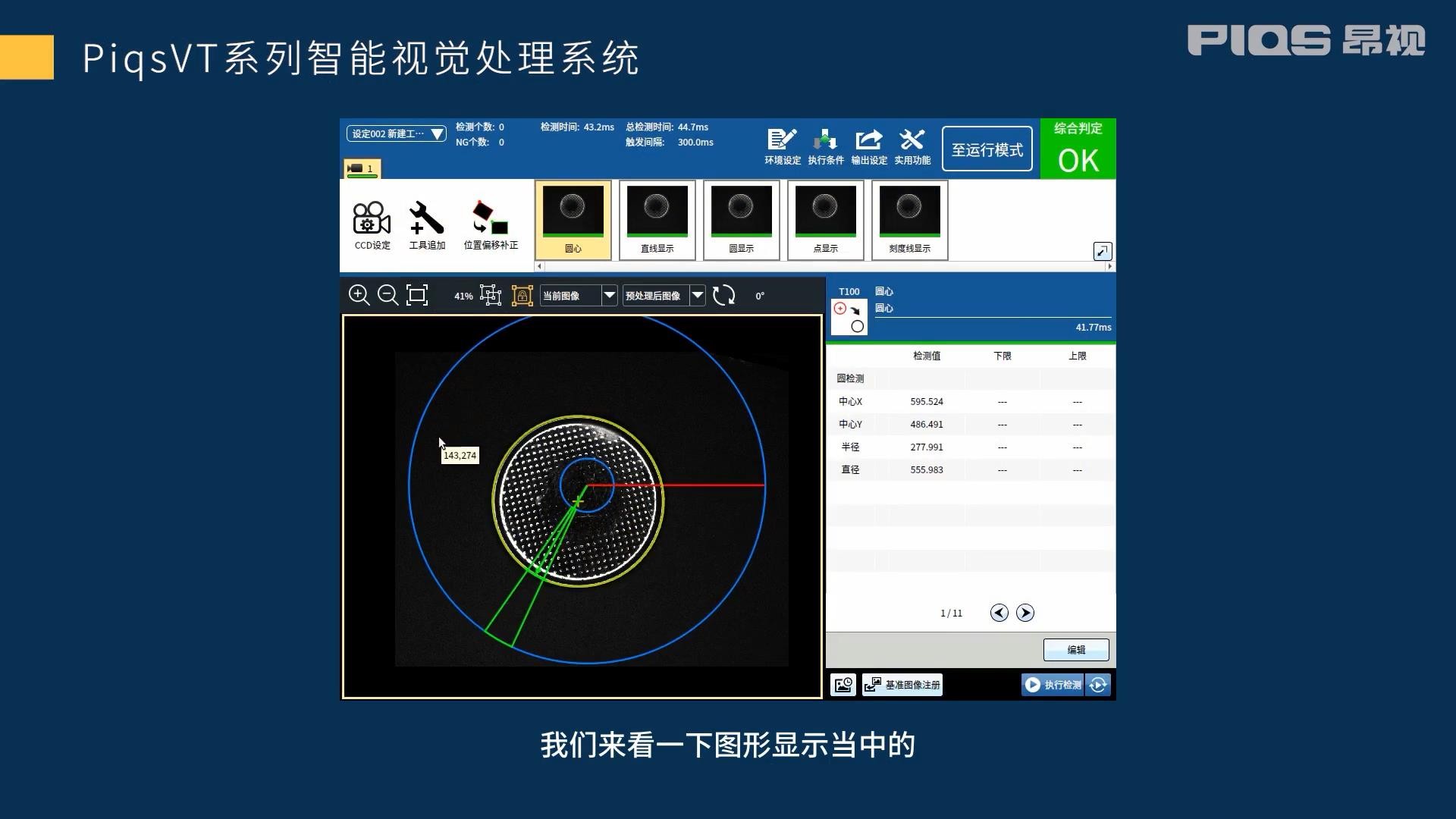
Task: Open the 预处理后图像 dropdown
Action: point(664,296)
